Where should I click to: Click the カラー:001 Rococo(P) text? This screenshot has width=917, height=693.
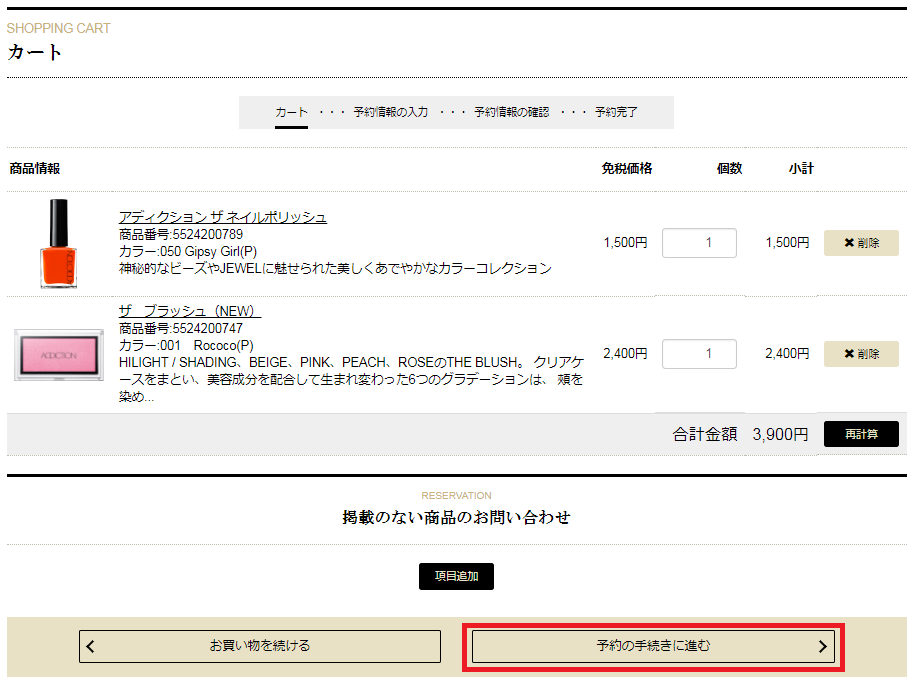[186, 346]
